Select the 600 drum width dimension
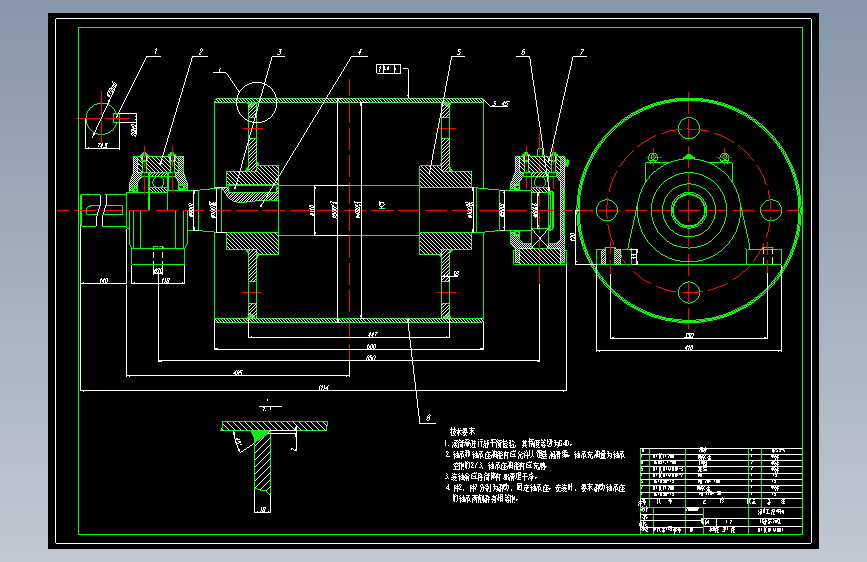 coord(371,346)
